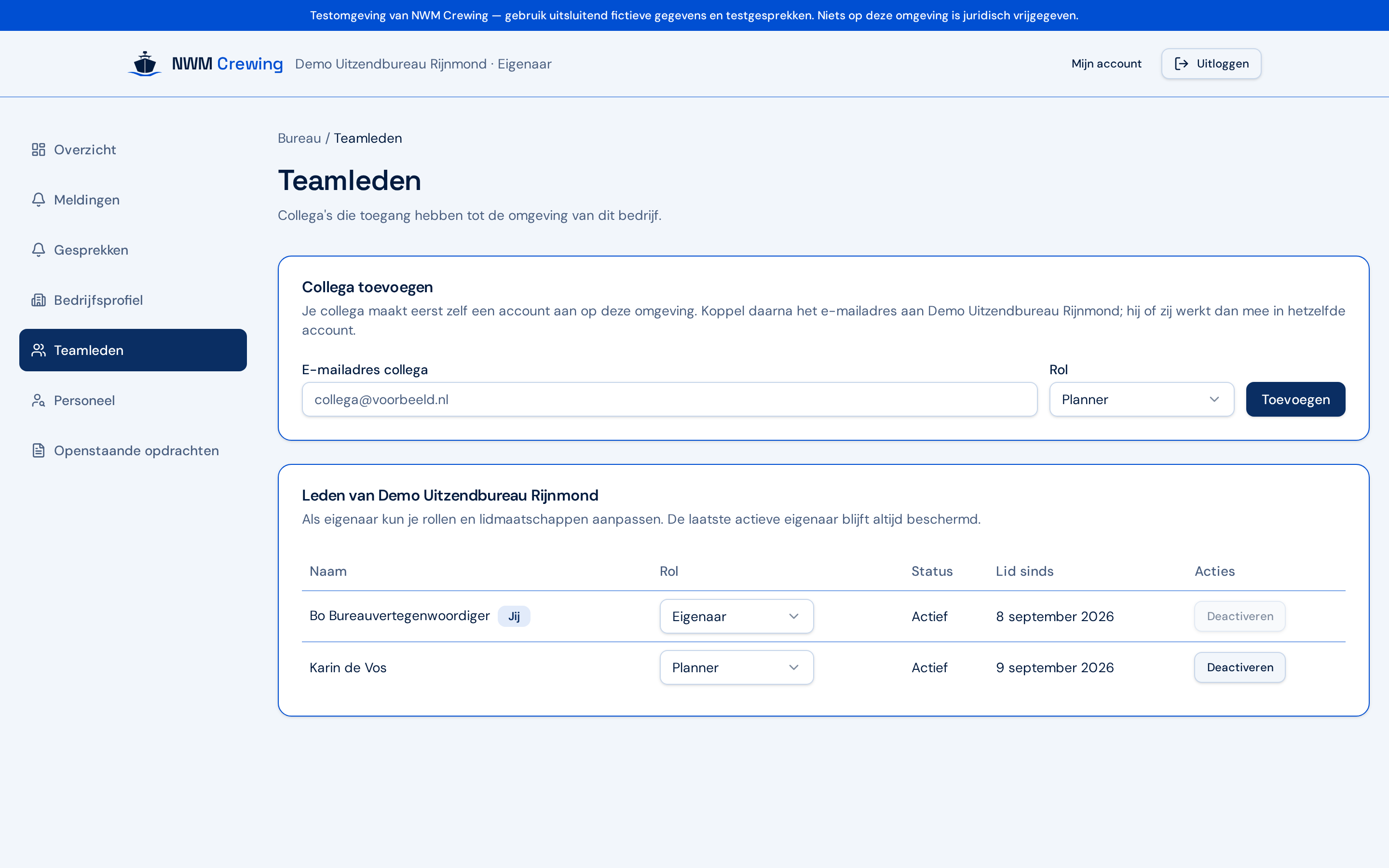
Task: Click the Naam column header
Action: click(328, 571)
